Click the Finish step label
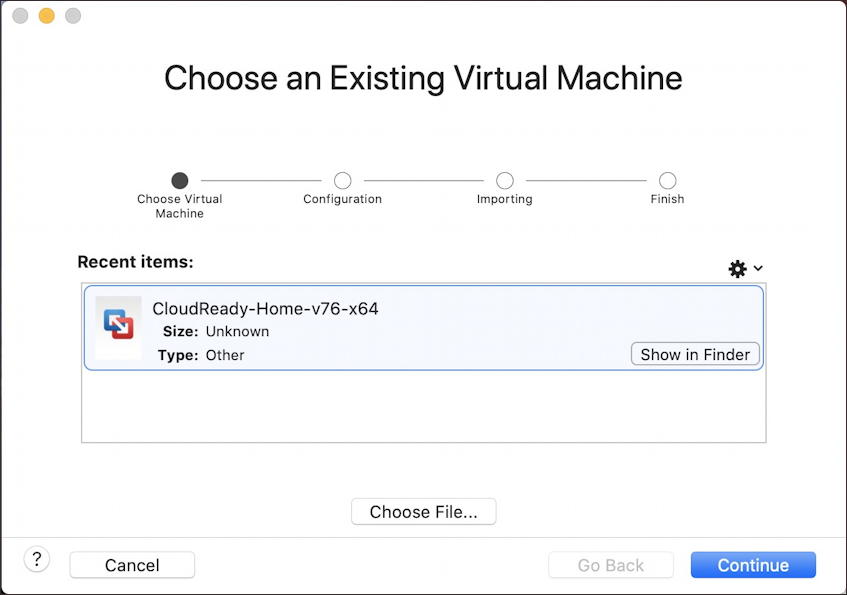 [667, 199]
